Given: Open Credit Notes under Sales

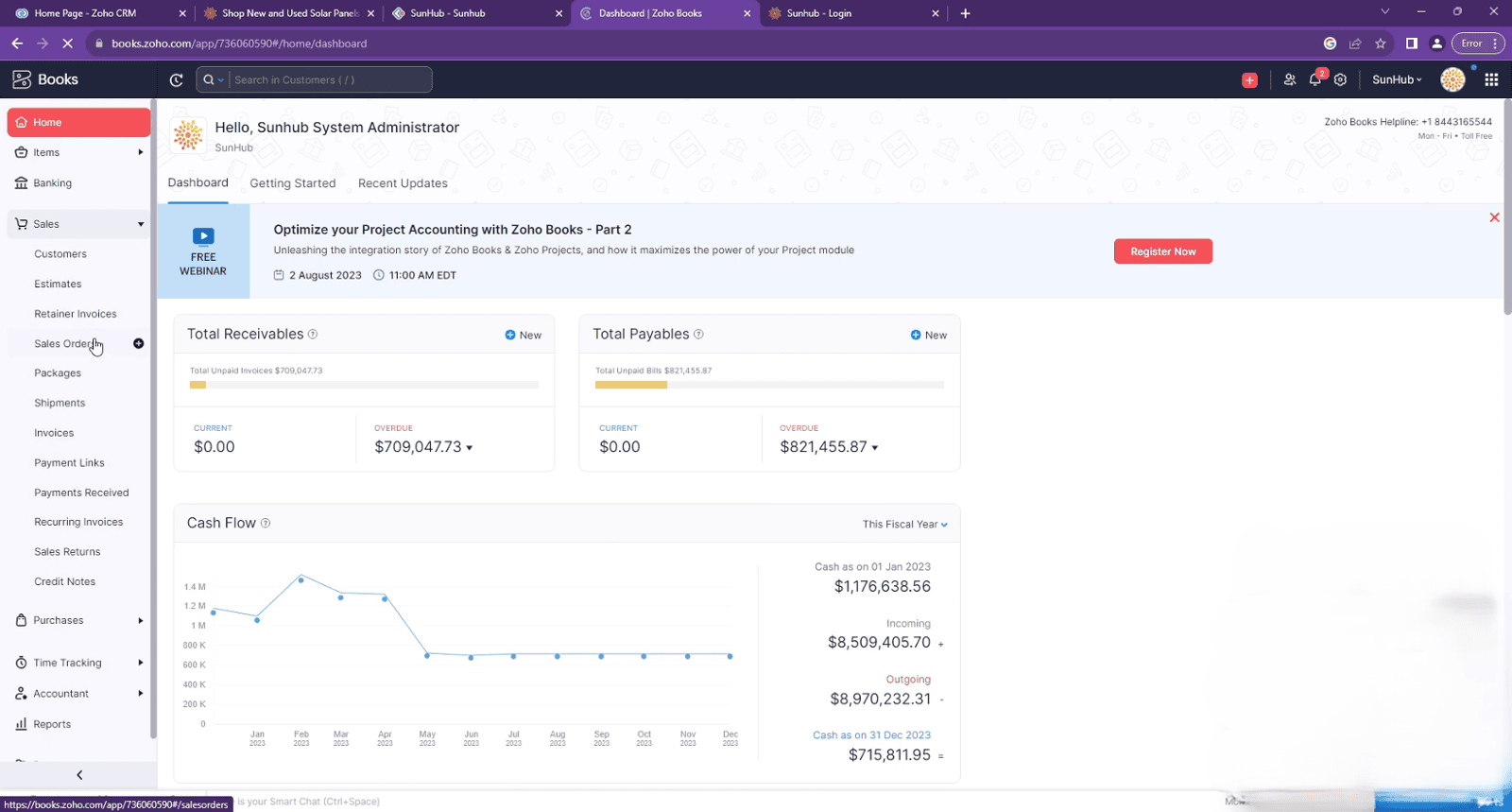Looking at the screenshot, I should coord(64,582).
